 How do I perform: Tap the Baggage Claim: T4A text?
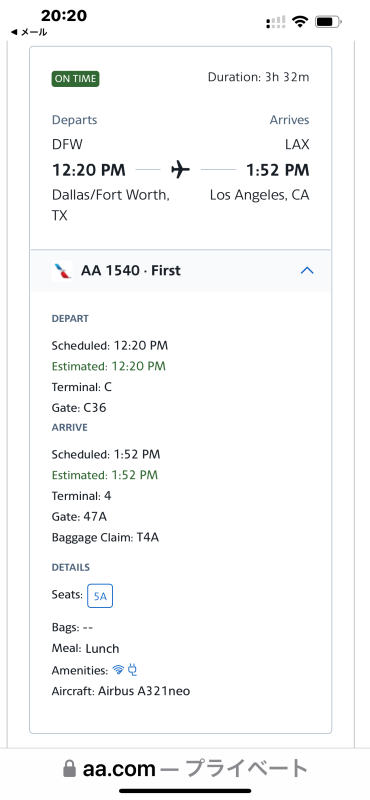[105, 537]
